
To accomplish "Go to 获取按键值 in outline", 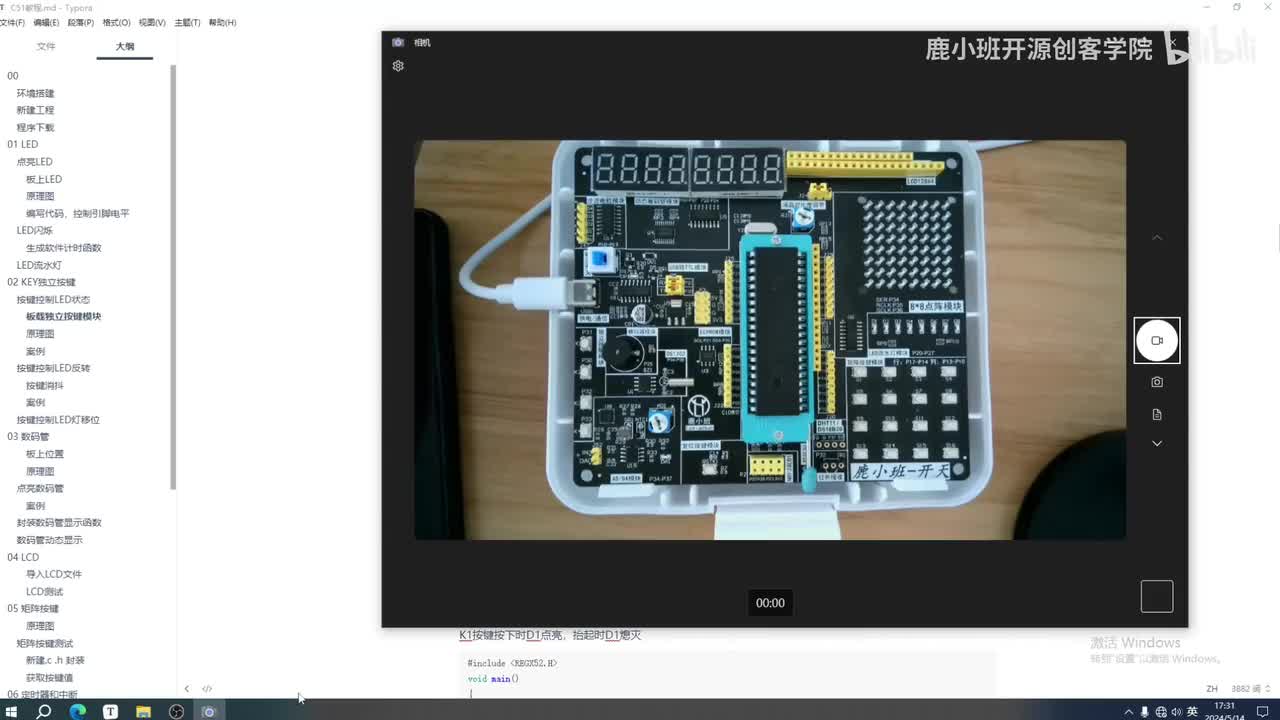I will coord(50,677).
